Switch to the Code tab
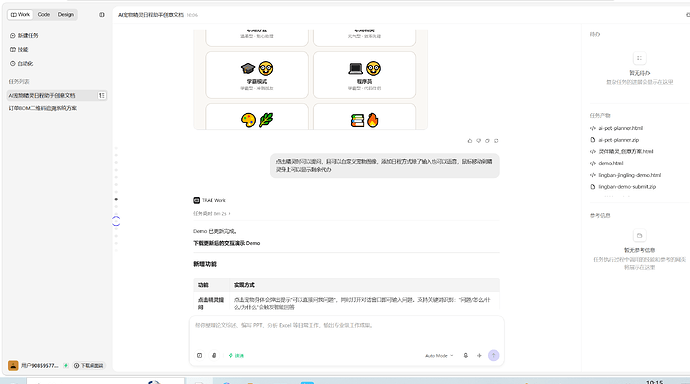 click(x=44, y=15)
